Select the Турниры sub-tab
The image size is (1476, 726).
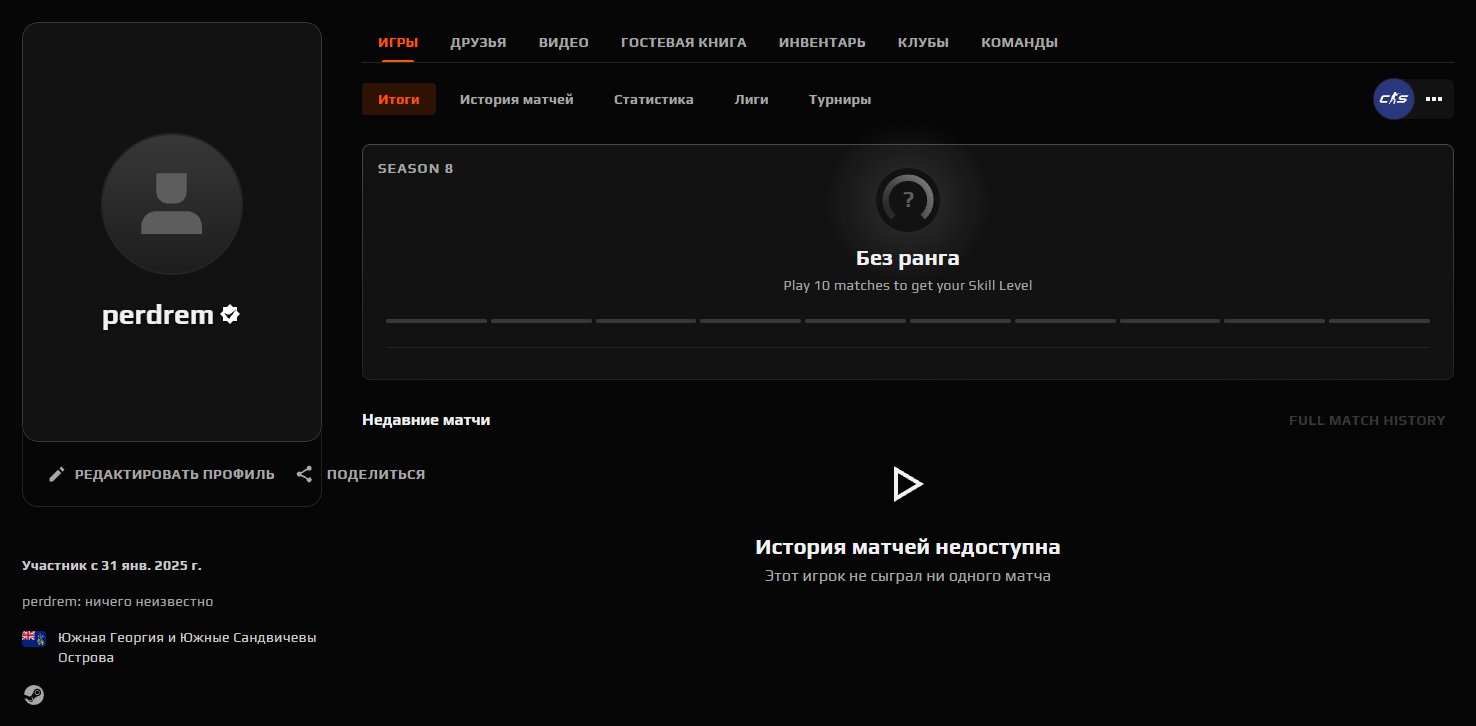tap(840, 99)
